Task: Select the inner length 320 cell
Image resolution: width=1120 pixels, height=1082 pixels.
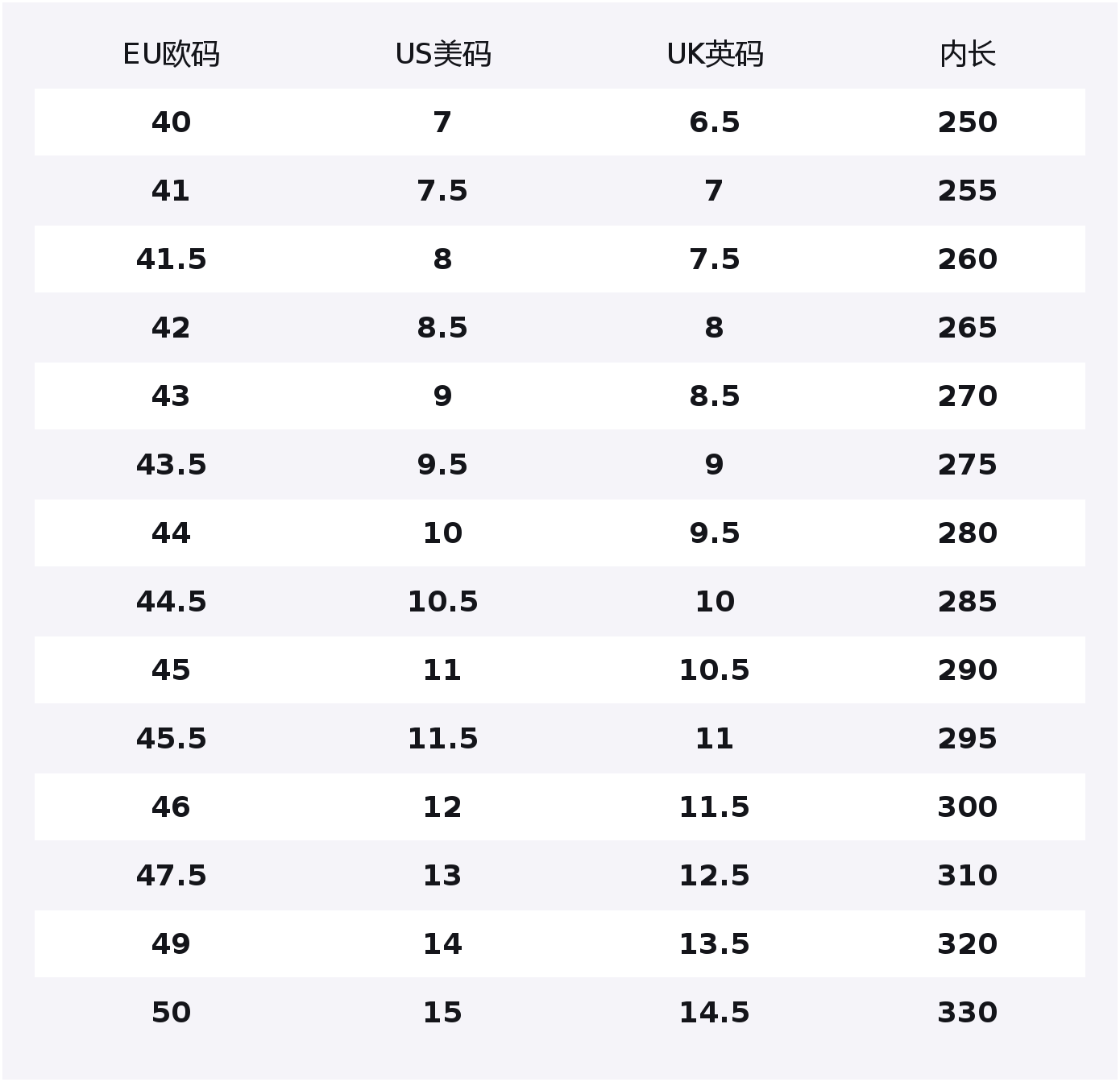Action: (x=967, y=944)
